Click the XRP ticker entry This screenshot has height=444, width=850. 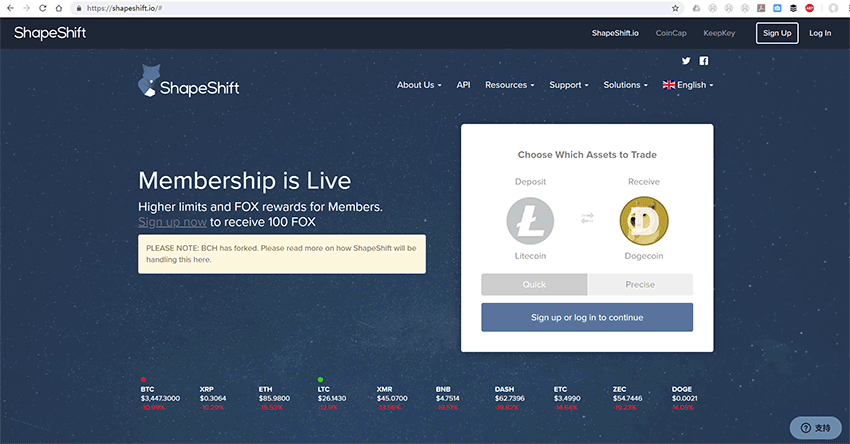213,398
